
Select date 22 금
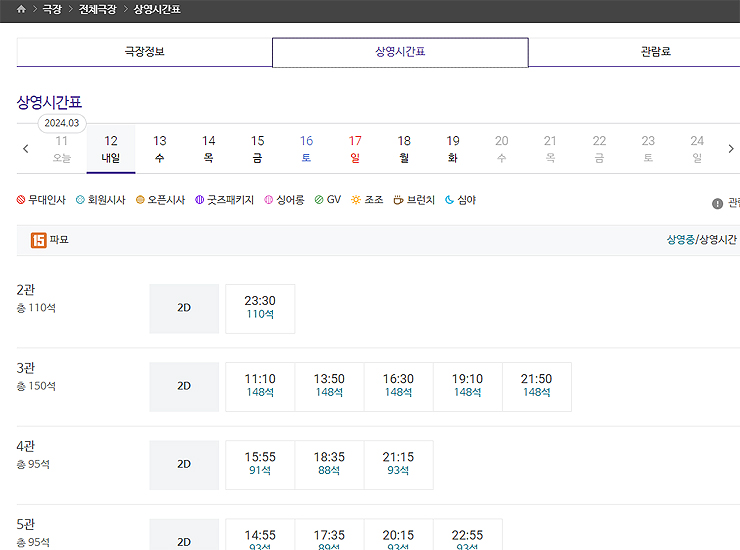[599, 149]
